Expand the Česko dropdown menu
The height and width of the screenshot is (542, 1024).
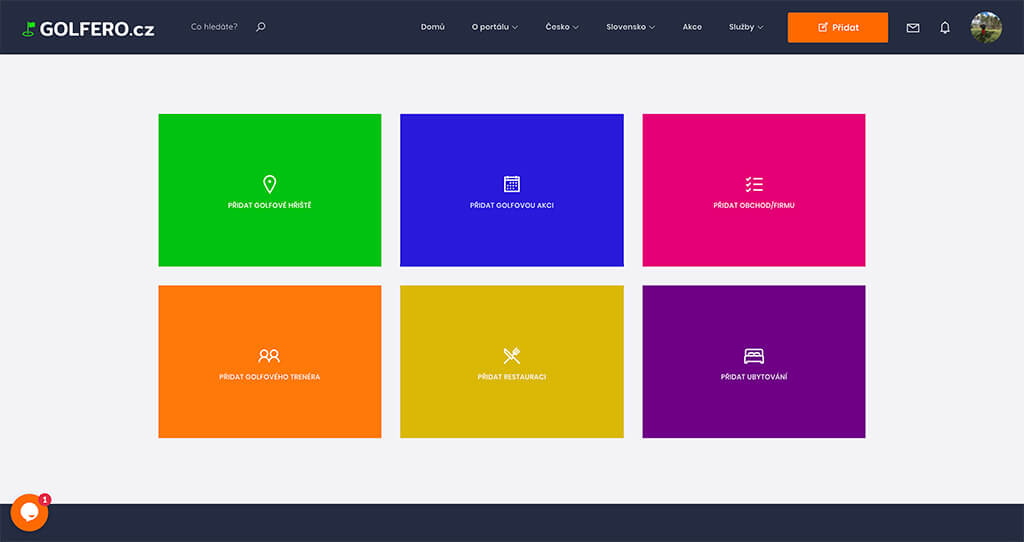pyautogui.click(x=562, y=27)
